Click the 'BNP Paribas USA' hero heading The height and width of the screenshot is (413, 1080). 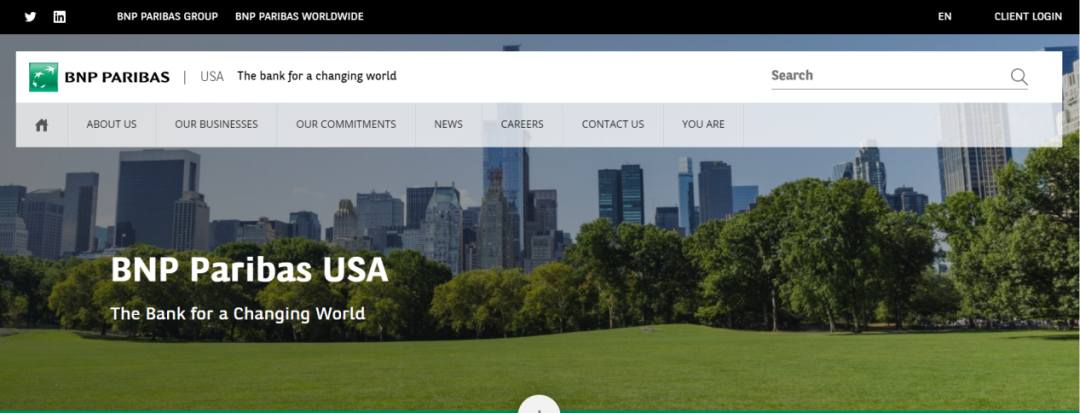[249, 270]
